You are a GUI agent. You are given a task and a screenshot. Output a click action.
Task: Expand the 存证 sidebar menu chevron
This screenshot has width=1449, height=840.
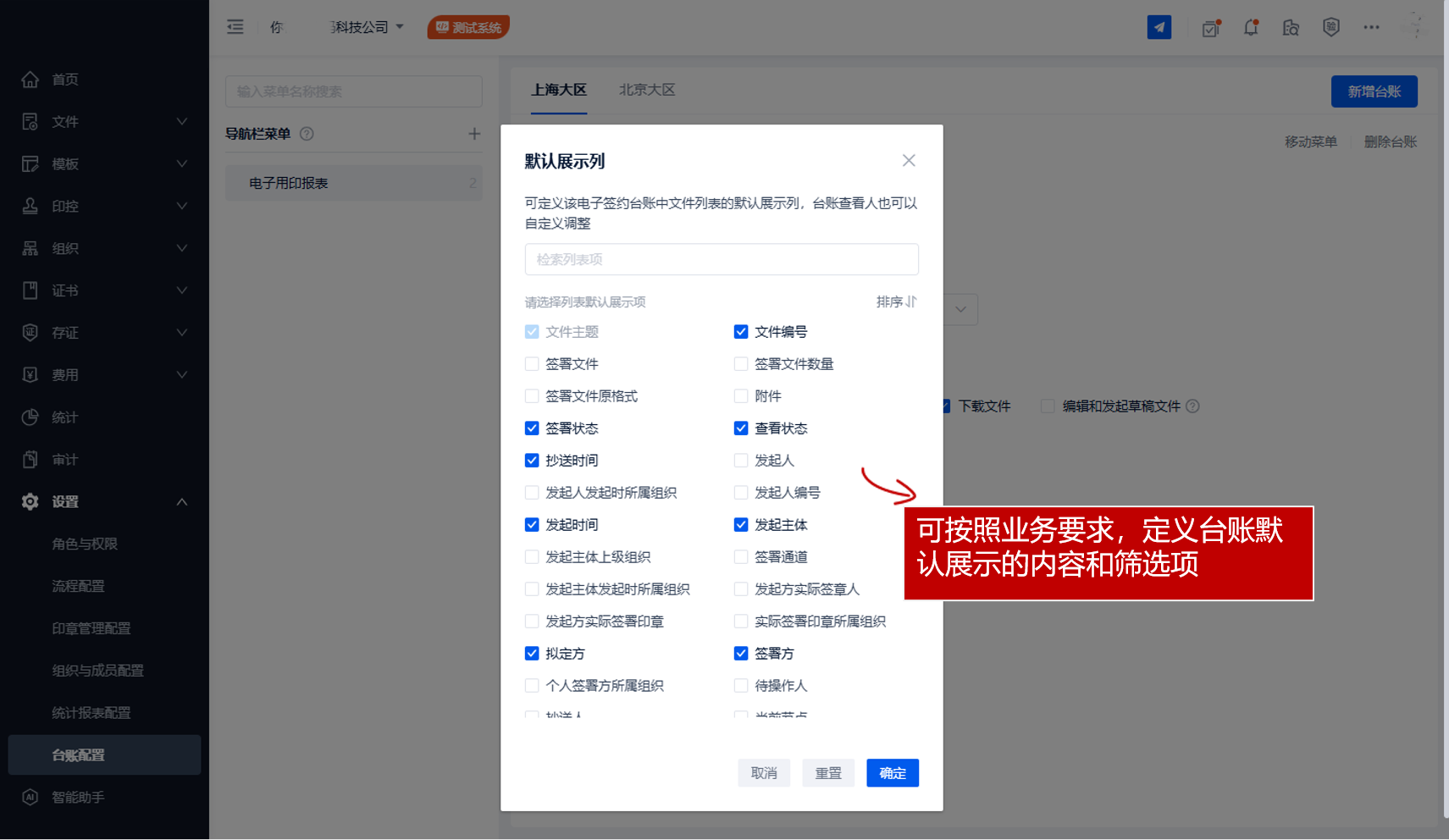pos(182,333)
